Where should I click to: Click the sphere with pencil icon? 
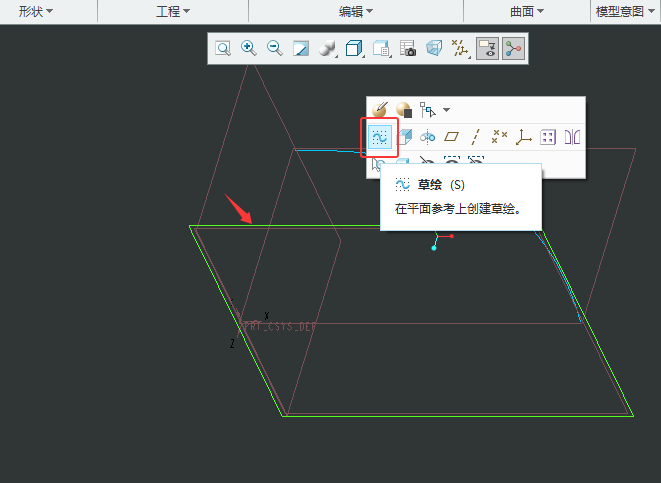coord(380,110)
